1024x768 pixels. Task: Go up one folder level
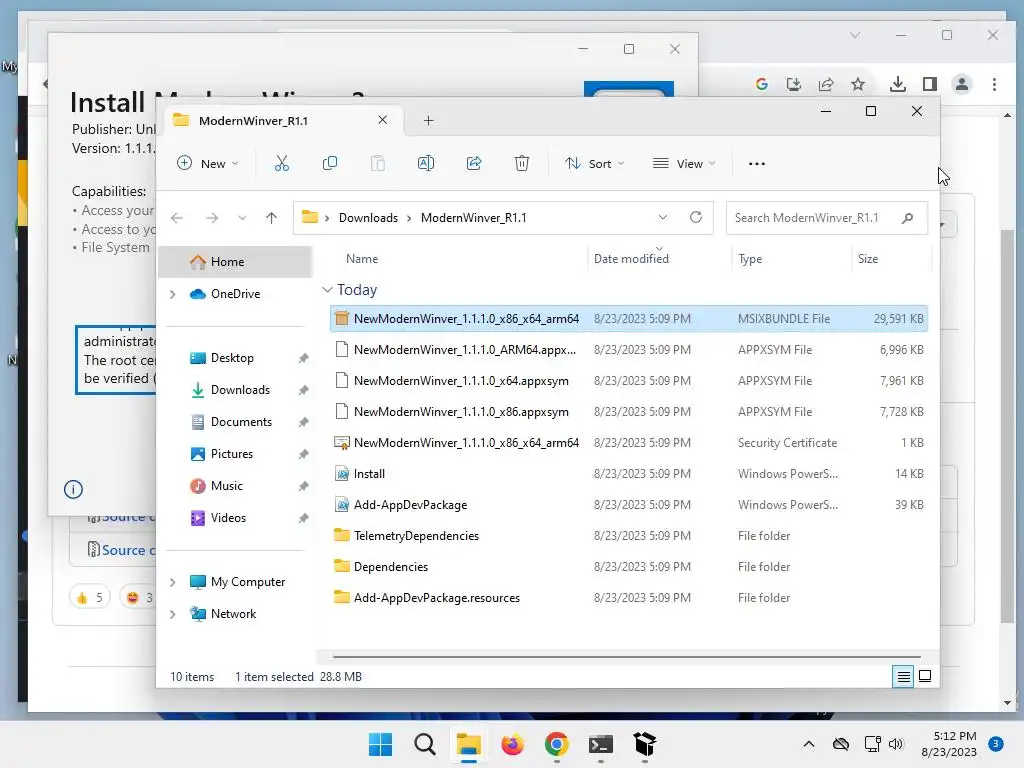pos(272,218)
